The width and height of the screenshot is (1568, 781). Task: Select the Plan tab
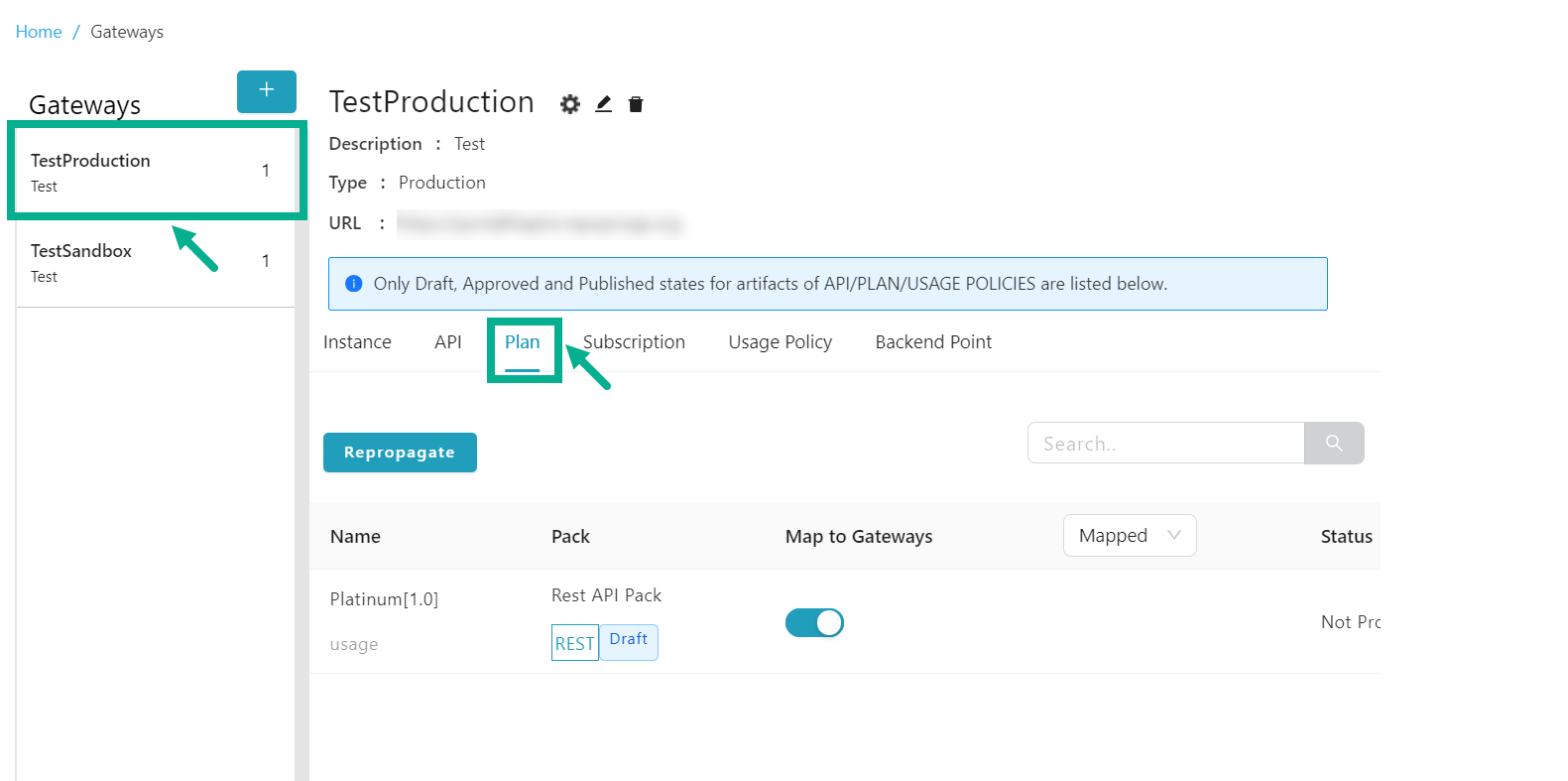click(x=522, y=342)
